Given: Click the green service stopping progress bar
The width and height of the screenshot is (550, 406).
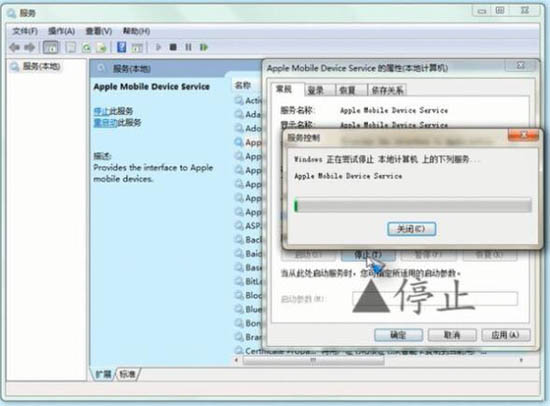Looking at the screenshot, I should pos(413,206).
